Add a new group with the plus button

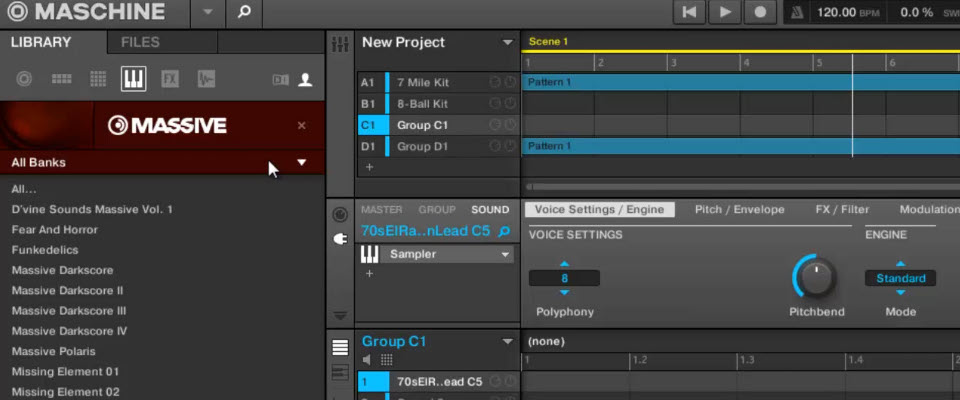click(x=369, y=167)
